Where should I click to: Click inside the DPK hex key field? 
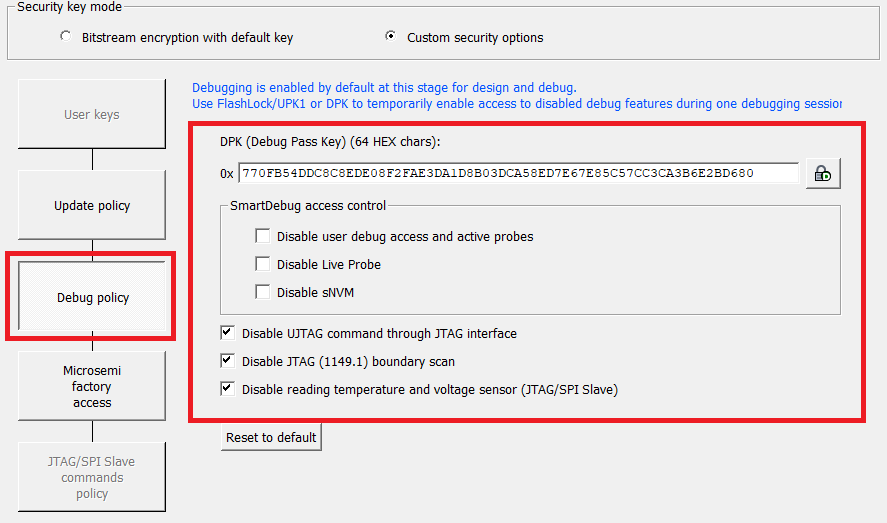coord(518,173)
